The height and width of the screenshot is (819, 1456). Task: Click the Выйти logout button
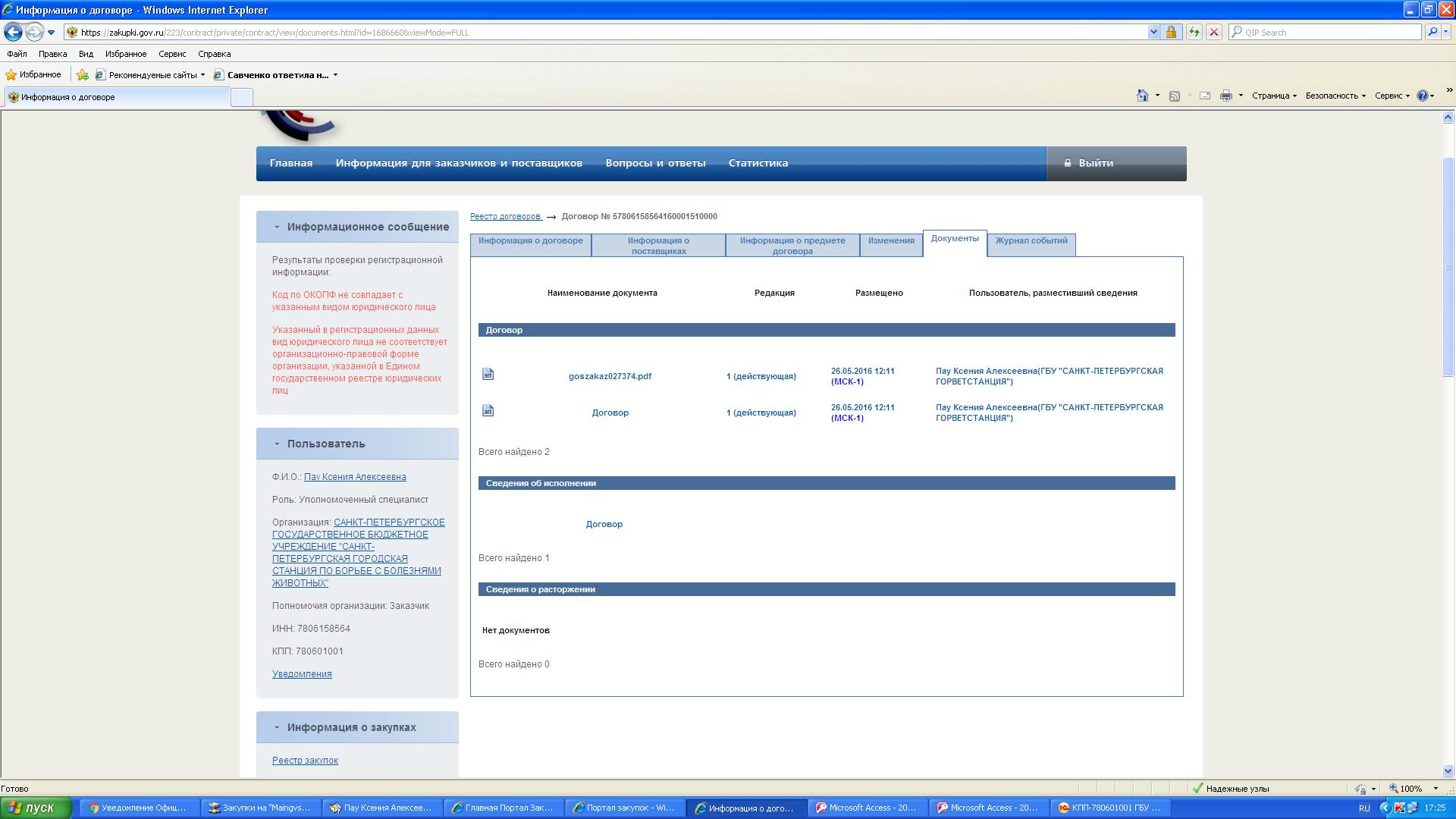(x=1096, y=163)
